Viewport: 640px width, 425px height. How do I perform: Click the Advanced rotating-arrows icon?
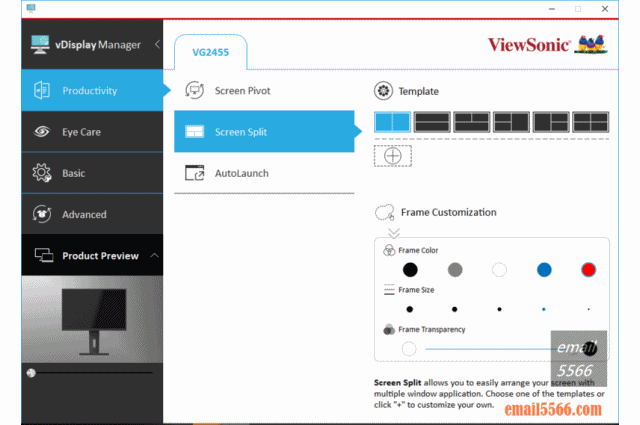42,214
